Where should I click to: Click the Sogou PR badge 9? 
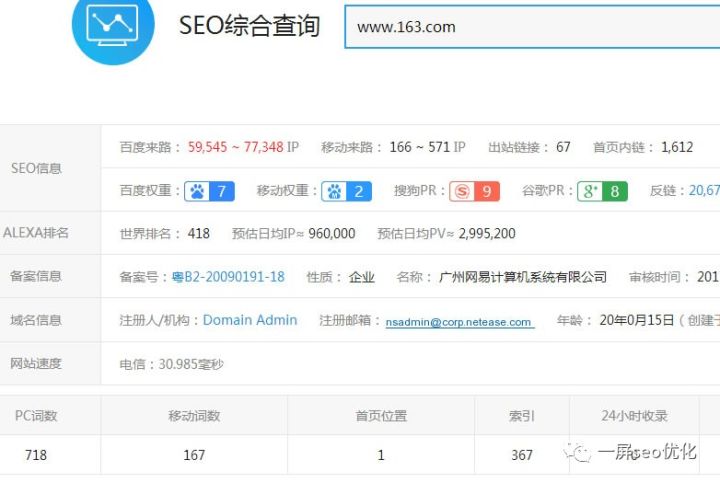474,191
